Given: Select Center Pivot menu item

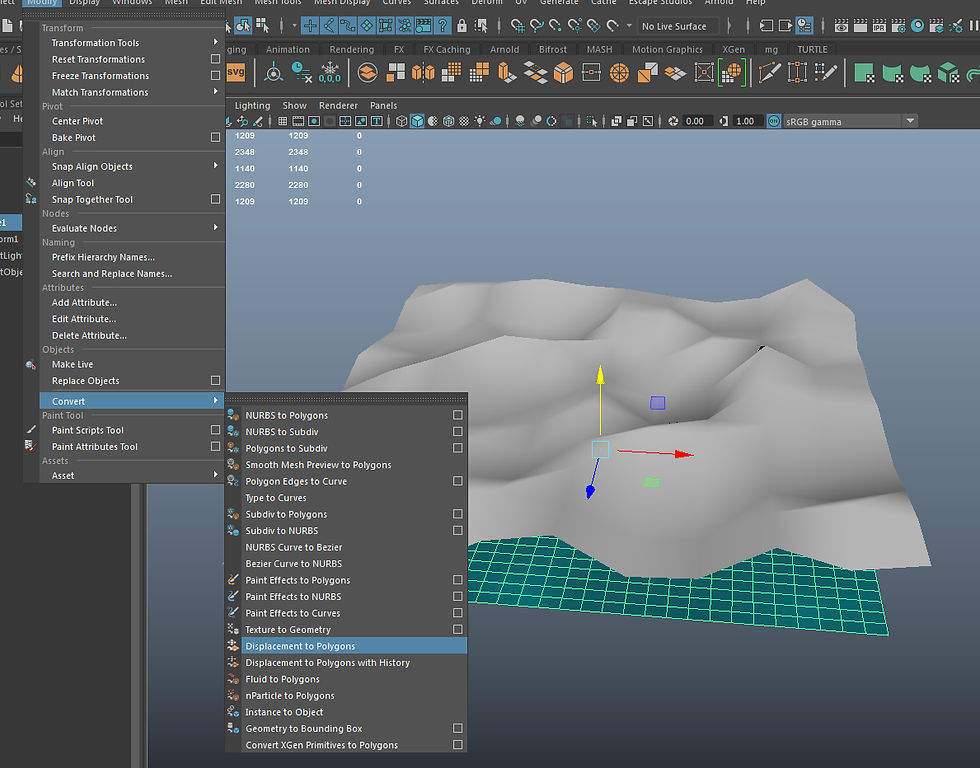Looking at the screenshot, I should tap(132, 121).
